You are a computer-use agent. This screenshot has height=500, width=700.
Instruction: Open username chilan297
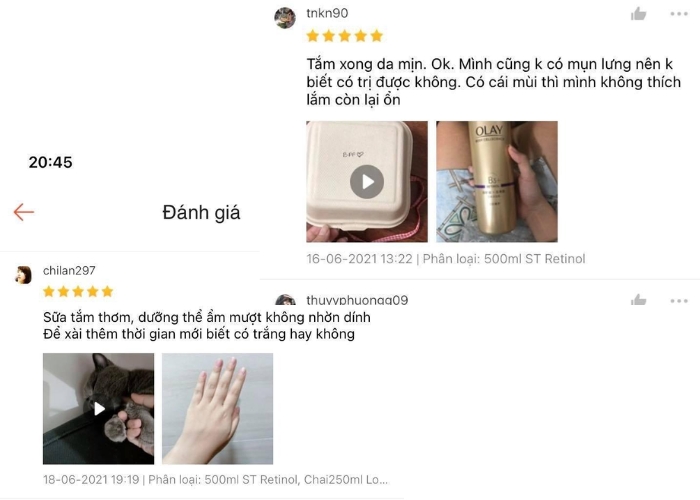69,271
